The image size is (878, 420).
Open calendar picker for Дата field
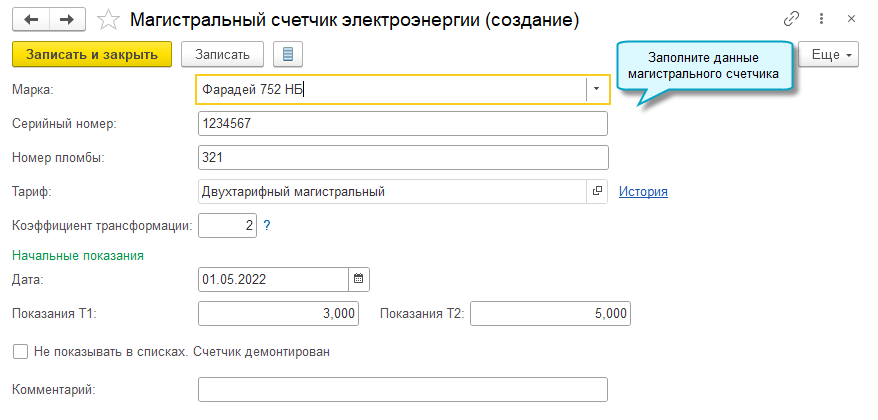[x=359, y=279]
